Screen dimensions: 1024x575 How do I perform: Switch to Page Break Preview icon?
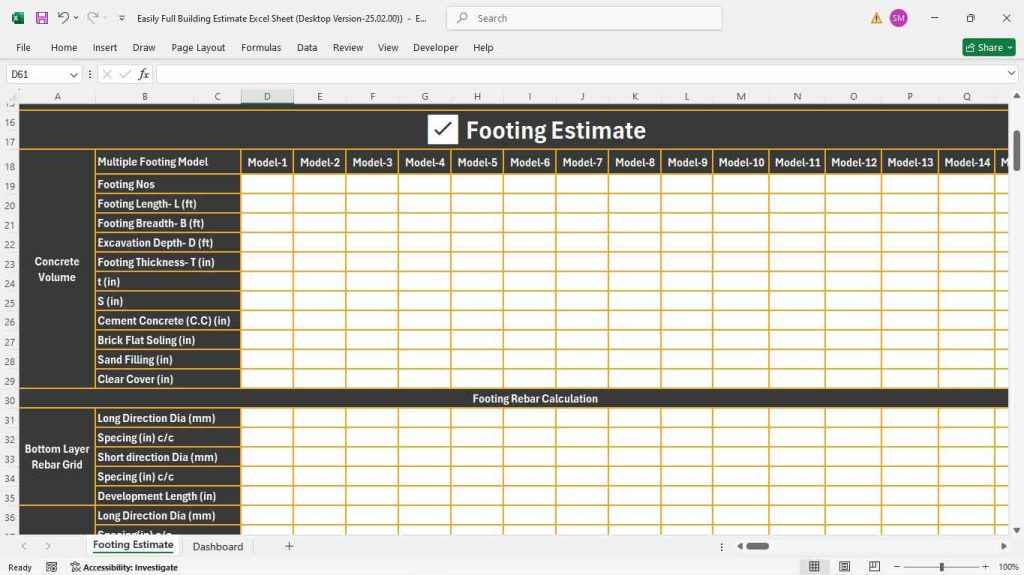point(874,567)
